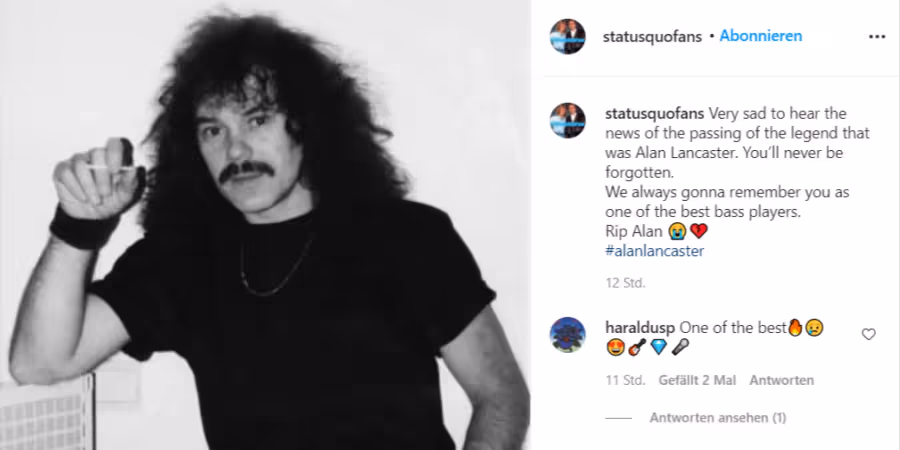900x450 pixels.
Task: Click Abonnieren to follow statusquofans
Action: point(761,36)
